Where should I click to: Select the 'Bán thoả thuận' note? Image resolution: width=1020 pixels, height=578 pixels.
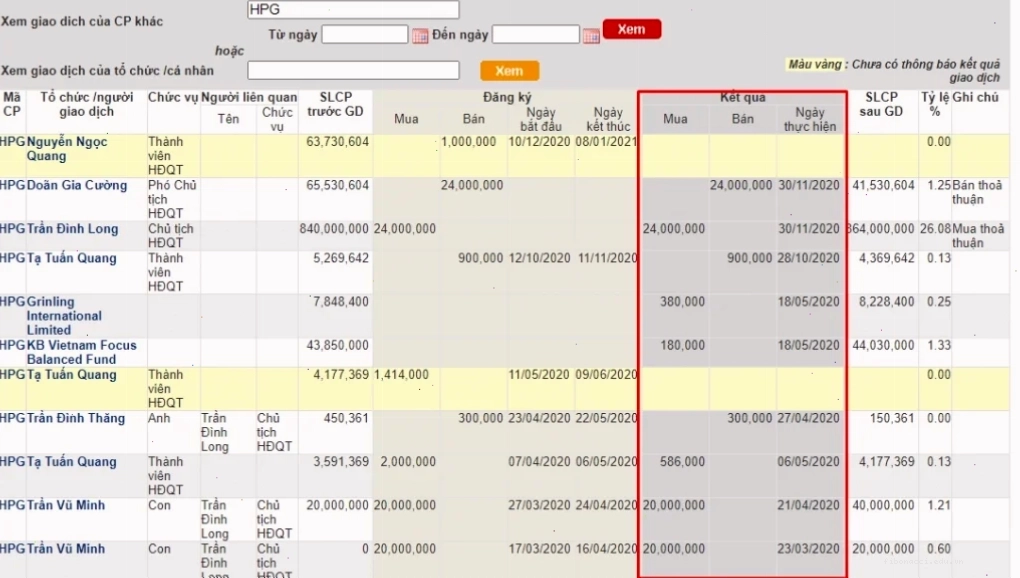pyautogui.click(x=977, y=192)
